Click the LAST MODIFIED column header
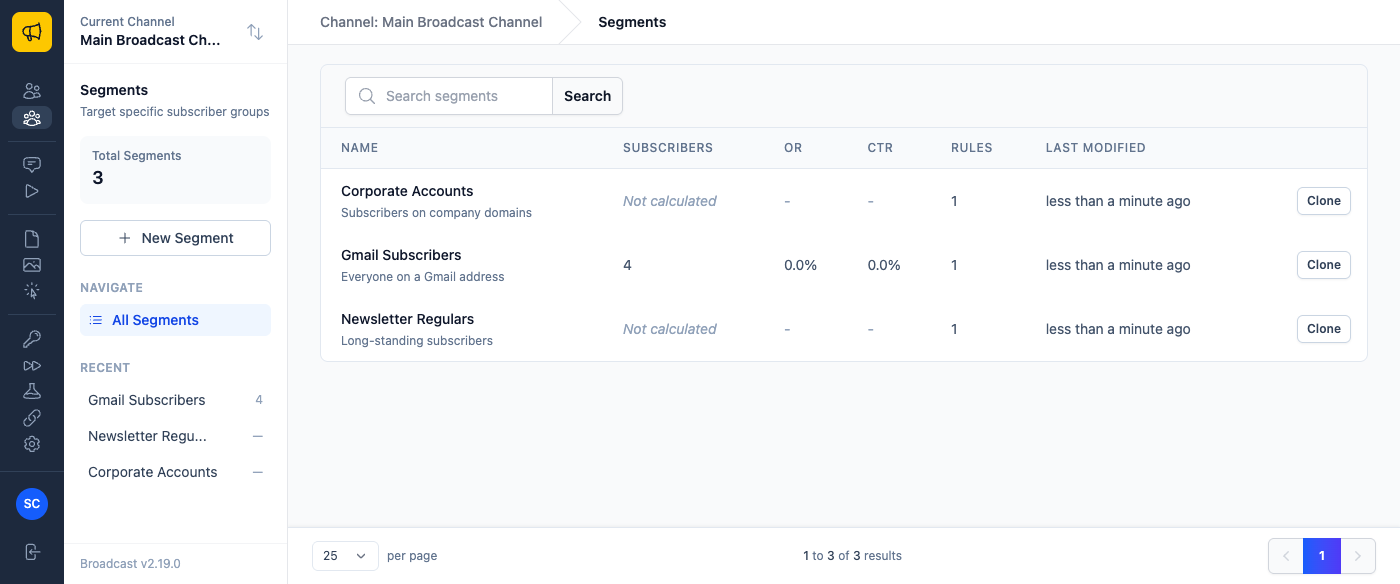This screenshot has height=584, width=1400. coord(1096,148)
